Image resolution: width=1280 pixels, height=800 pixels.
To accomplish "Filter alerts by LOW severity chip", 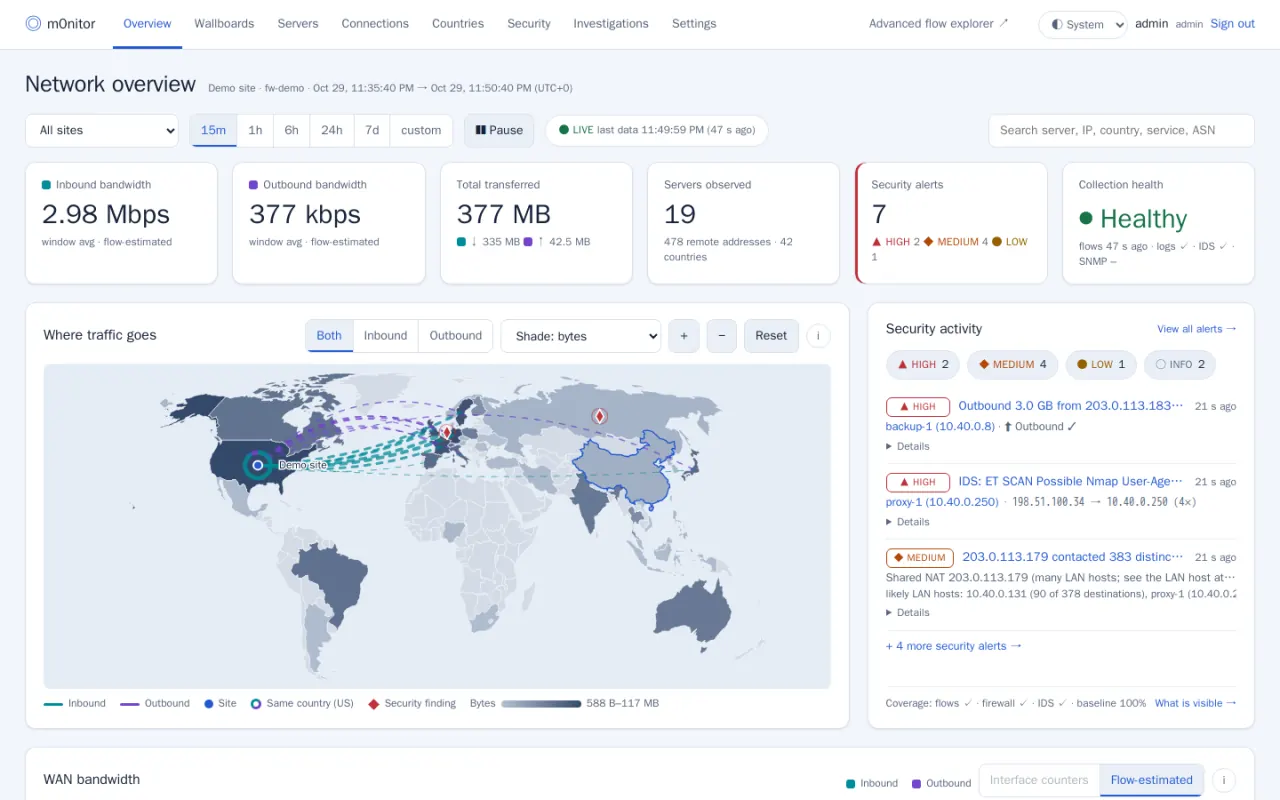I will click(x=1101, y=364).
